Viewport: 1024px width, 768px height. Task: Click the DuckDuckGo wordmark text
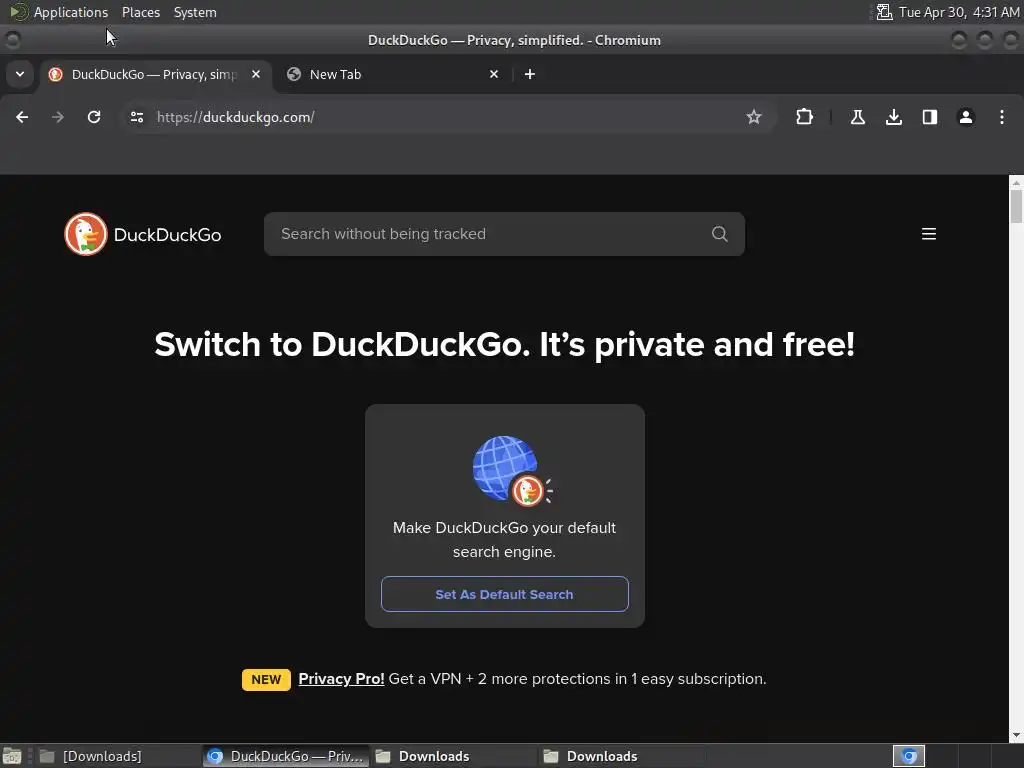(x=167, y=234)
